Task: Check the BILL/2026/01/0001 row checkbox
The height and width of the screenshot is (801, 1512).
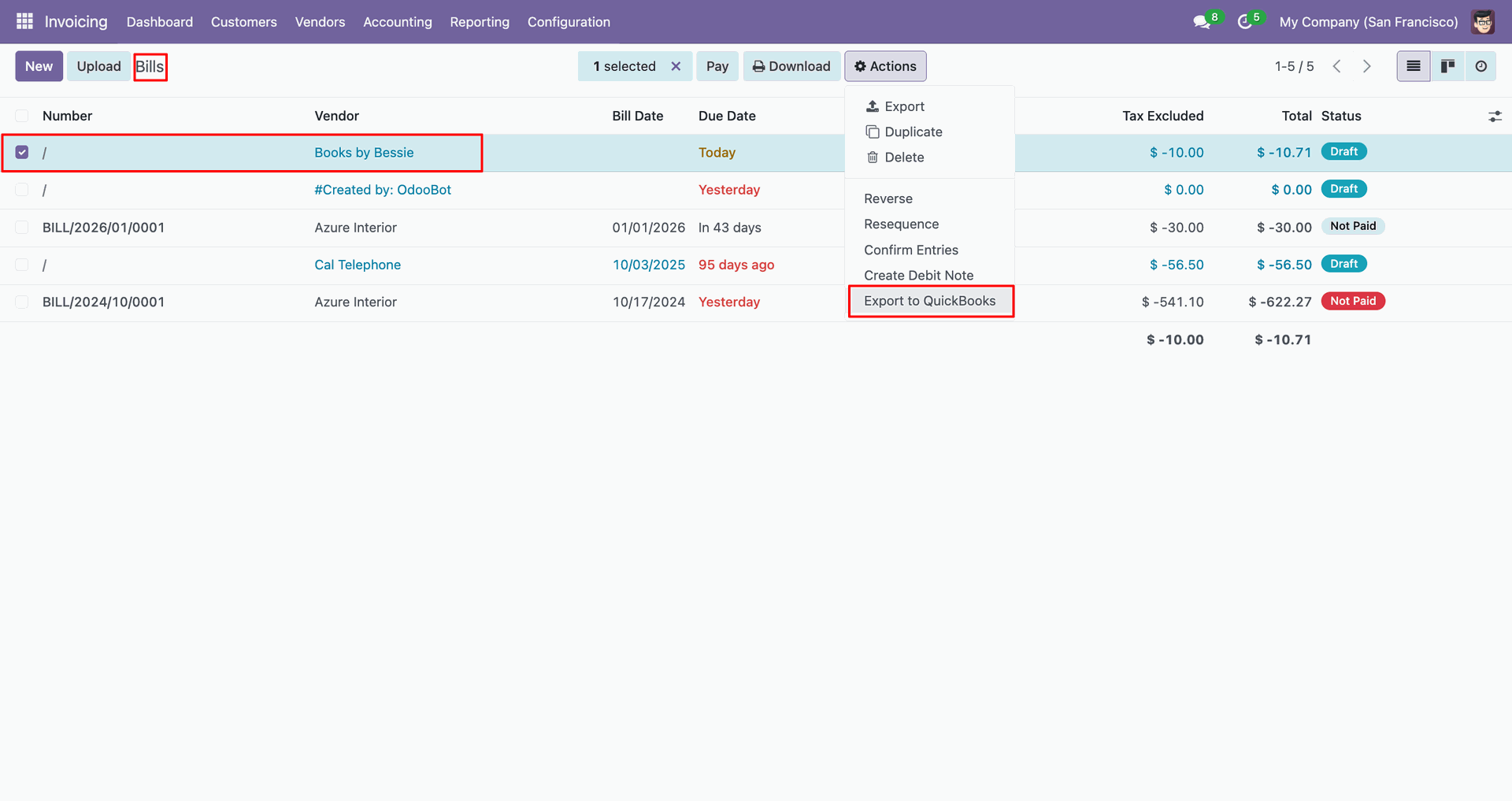Action: tap(22, 228)
